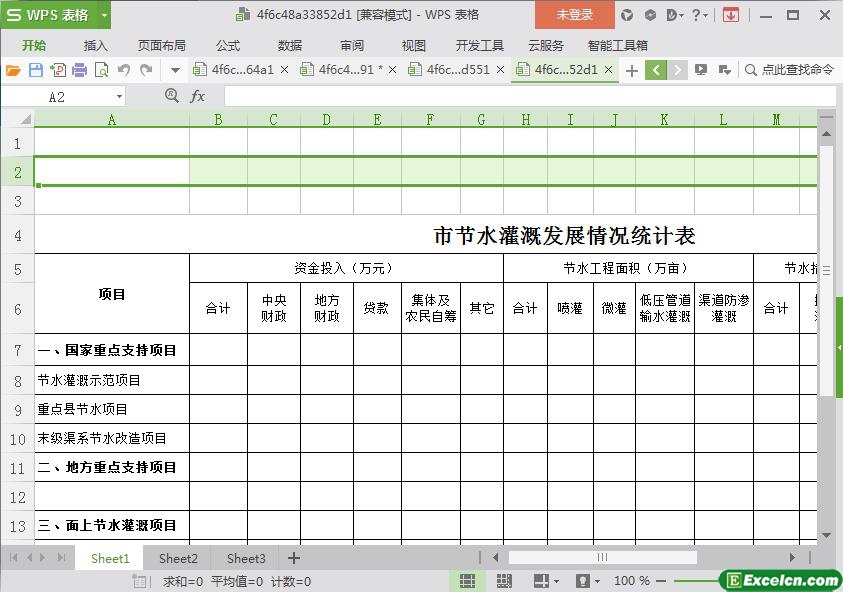Image resolution: width=843 pixels, height=592 pixels.
Task: Jump to the first sheet with navigation arrow
Action: [x=13, y=558]
